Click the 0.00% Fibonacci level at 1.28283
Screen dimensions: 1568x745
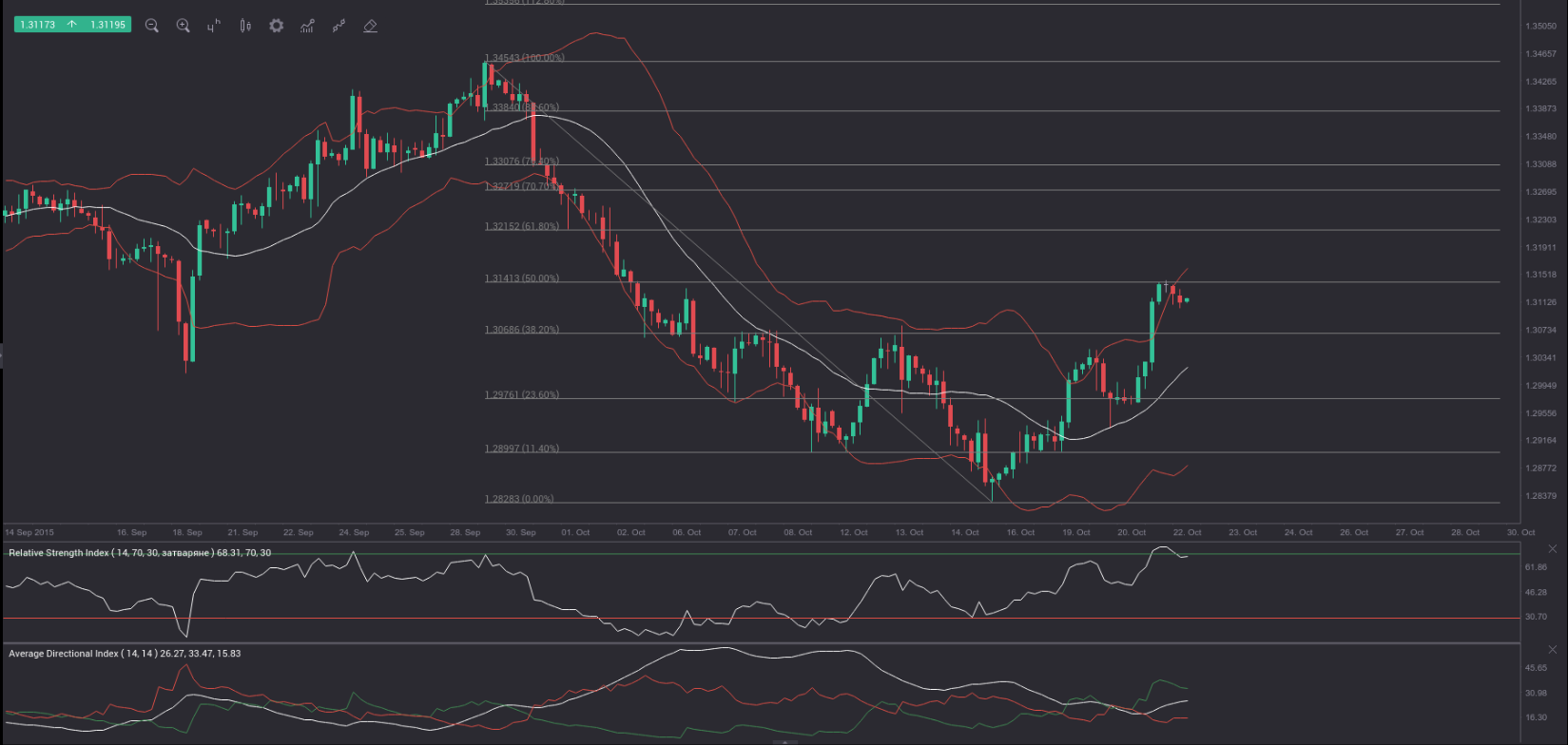tap(518, 499)
